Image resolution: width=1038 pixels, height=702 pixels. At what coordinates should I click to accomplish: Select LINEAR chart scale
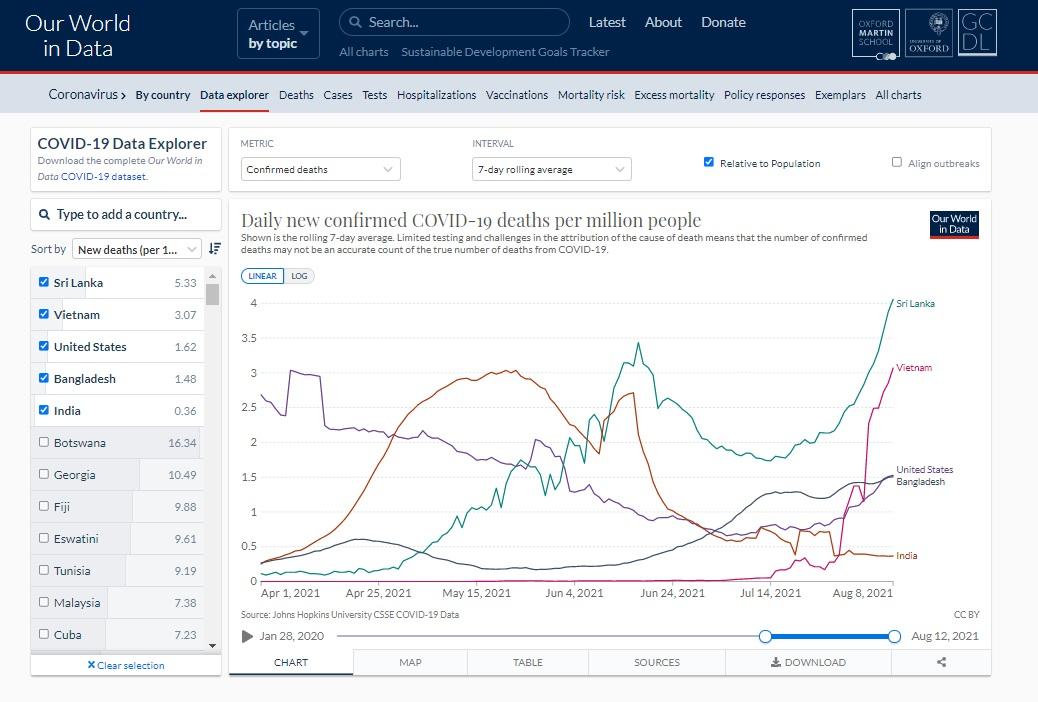point(262,276)
